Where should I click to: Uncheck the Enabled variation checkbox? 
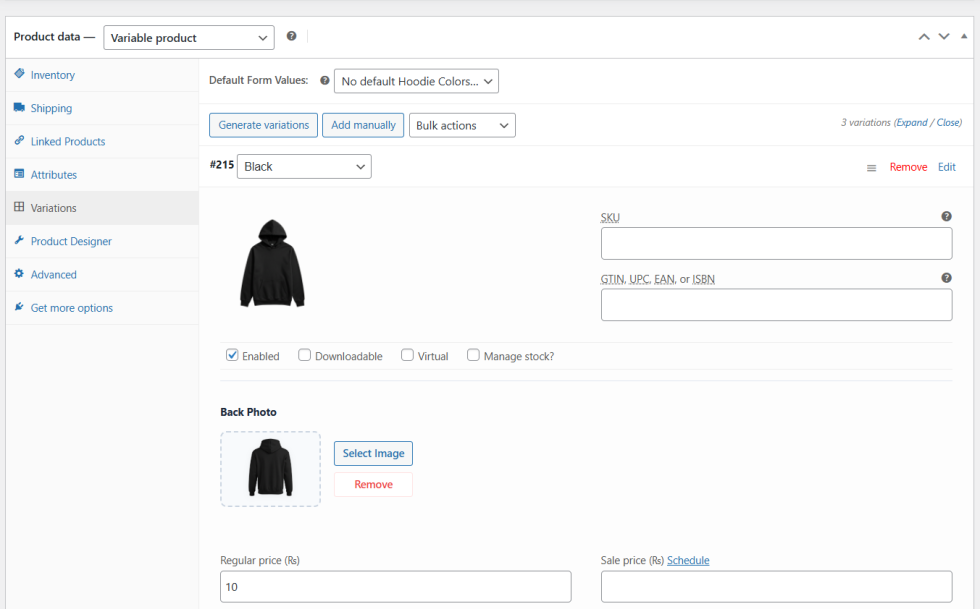pos(232,354)
